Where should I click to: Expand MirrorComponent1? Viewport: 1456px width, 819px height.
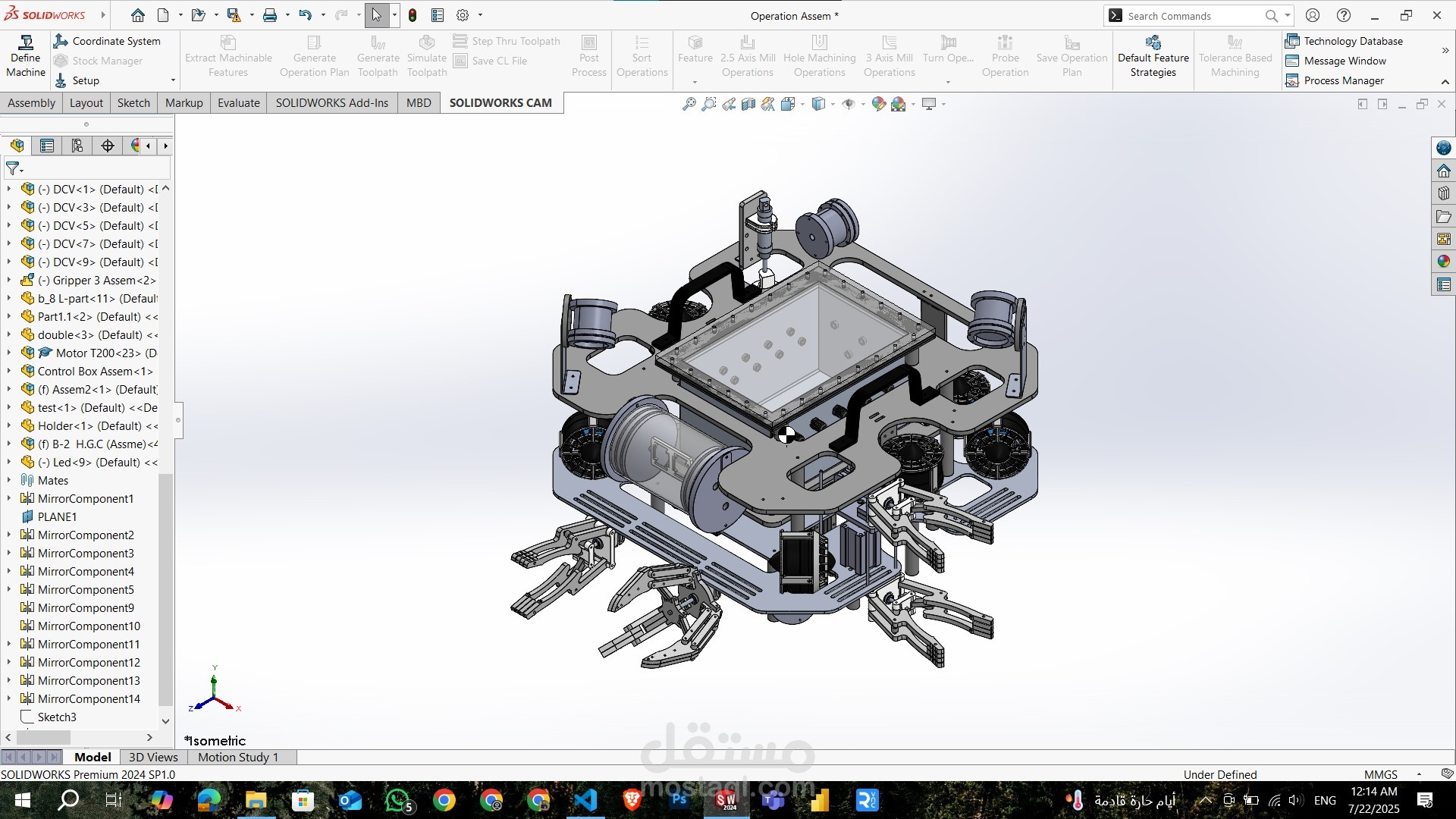click(9, 498)
